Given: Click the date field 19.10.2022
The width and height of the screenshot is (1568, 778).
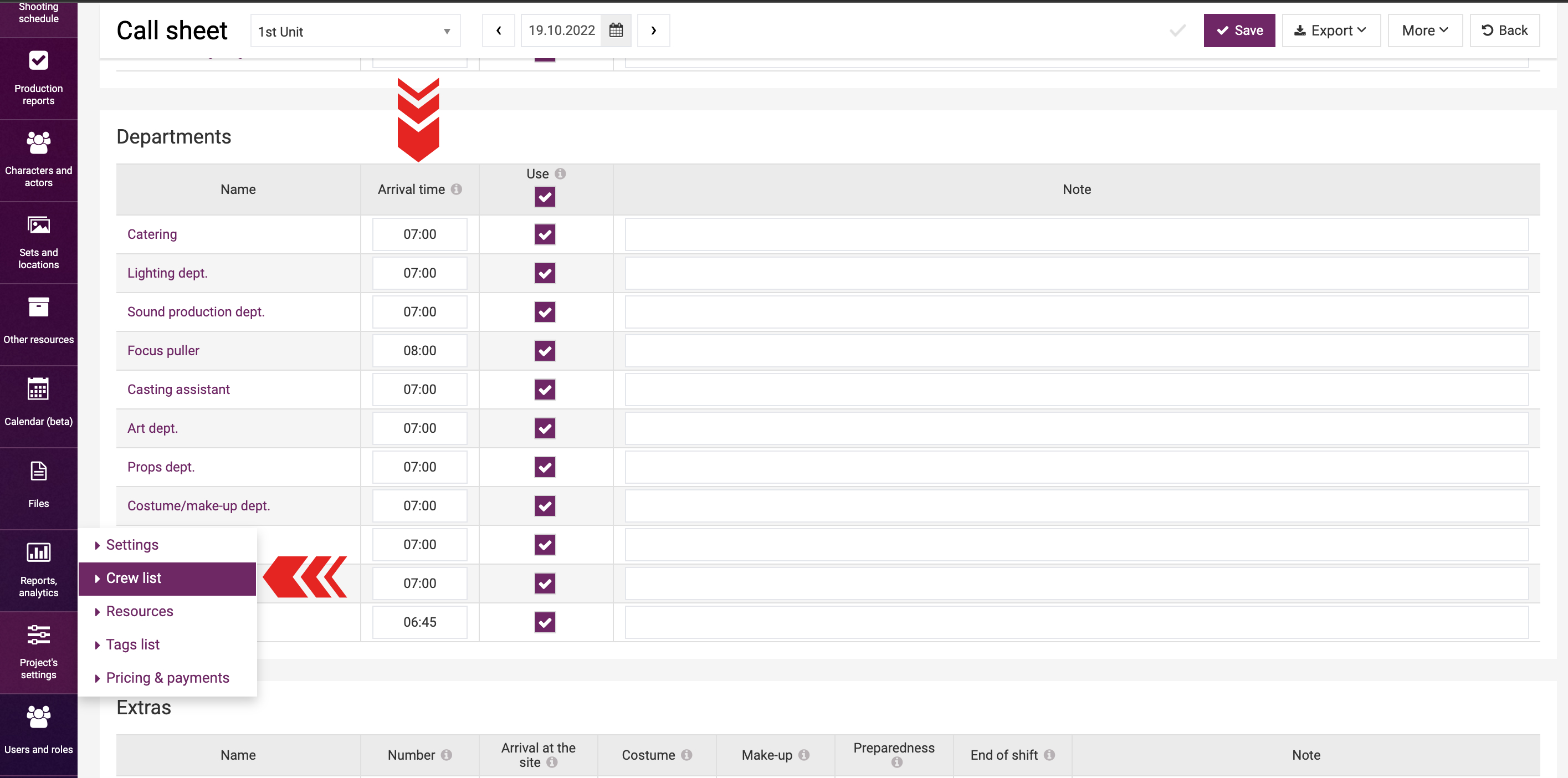Looking at the screenshot, I should tap(561, 30).
